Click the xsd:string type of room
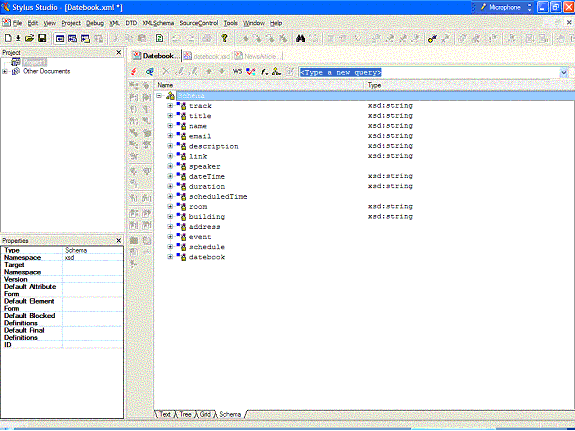This screenshot has height=431, width=575. pyautogui.click(x=390, y=206)
